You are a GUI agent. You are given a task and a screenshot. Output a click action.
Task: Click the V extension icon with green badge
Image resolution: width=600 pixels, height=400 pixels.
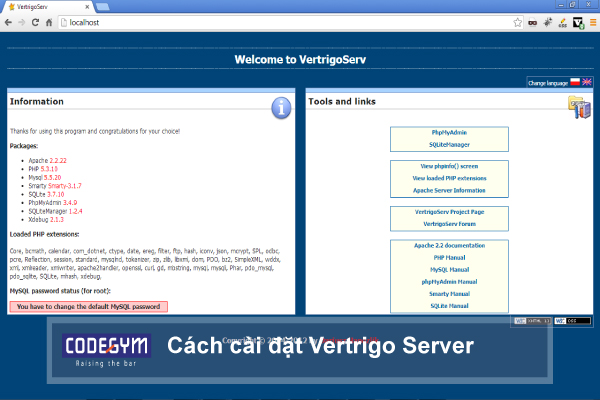tap(578, 23)
